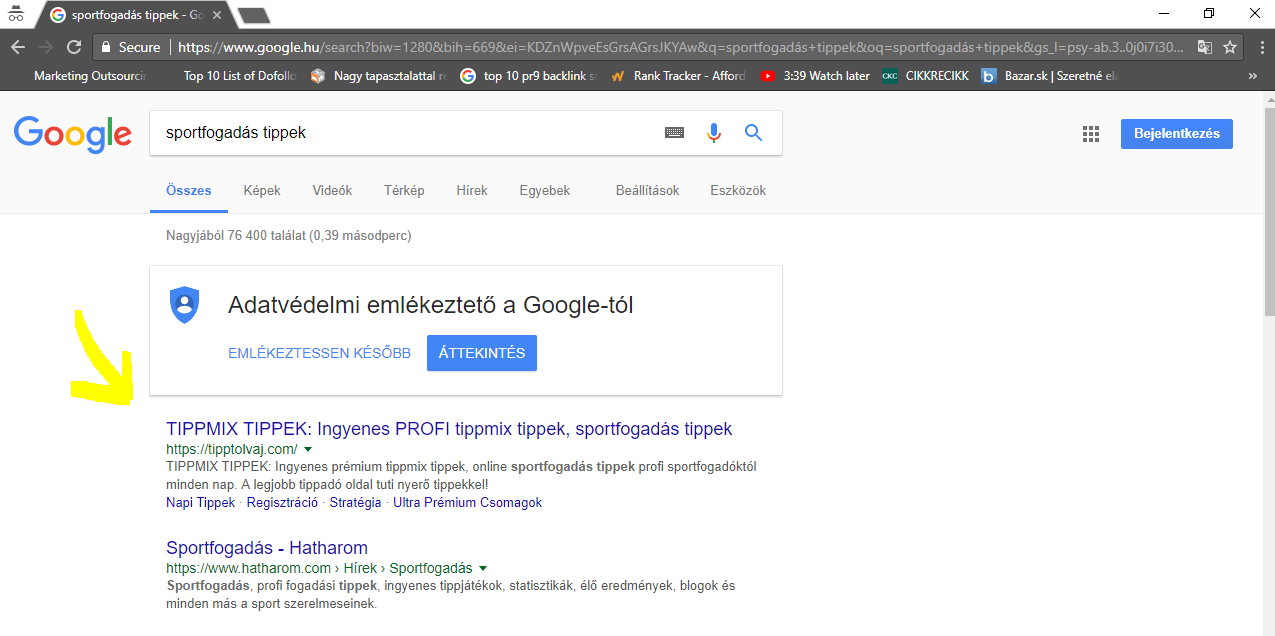This screenshot has width=1275, height=636.
Task: Click the incognito window icon
Action: tap(15, 14)
